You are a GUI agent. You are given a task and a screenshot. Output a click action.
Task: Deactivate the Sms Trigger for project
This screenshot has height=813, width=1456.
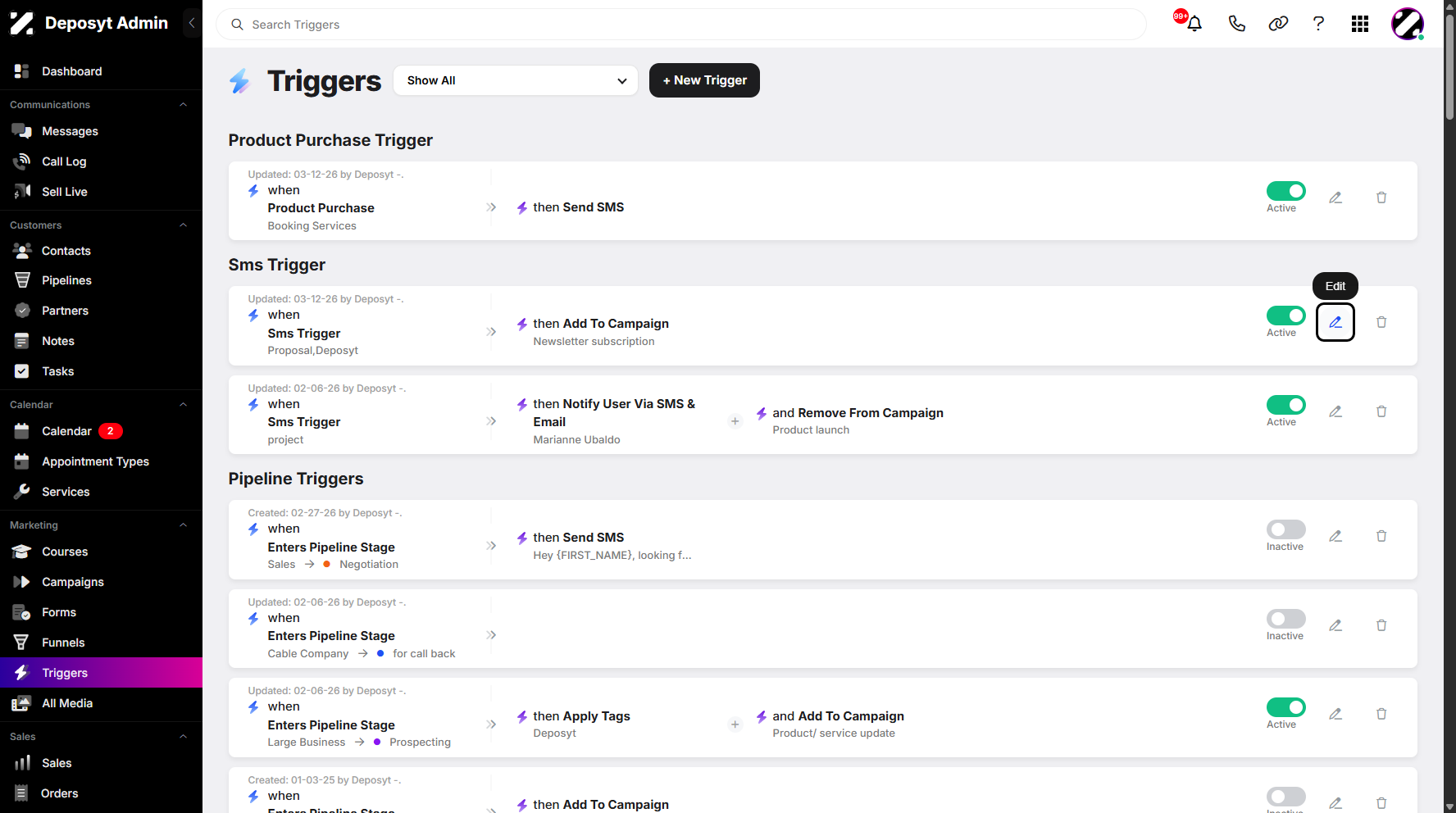coord(1286,405)
